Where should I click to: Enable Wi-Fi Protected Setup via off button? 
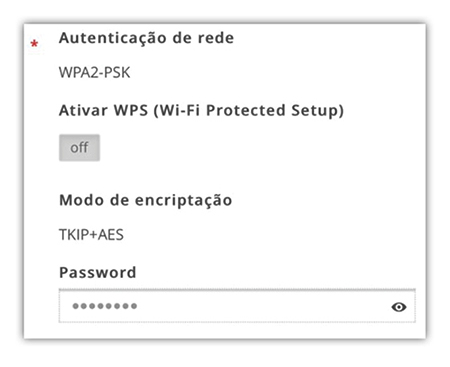click(x=79, y=148)
